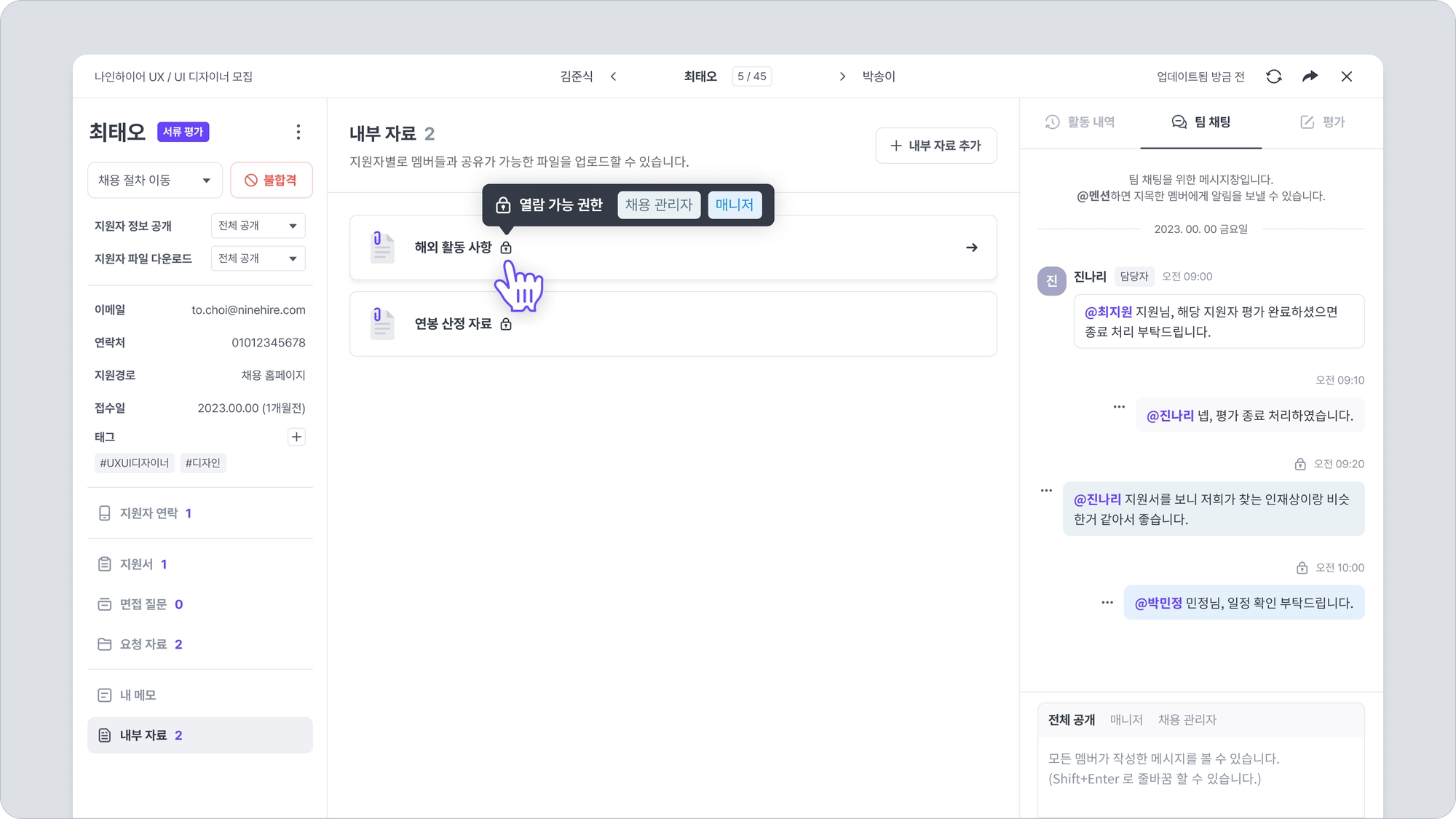Go to next applicant 박송이 arrow
1456x819 pixels.
tap(842, 76)
